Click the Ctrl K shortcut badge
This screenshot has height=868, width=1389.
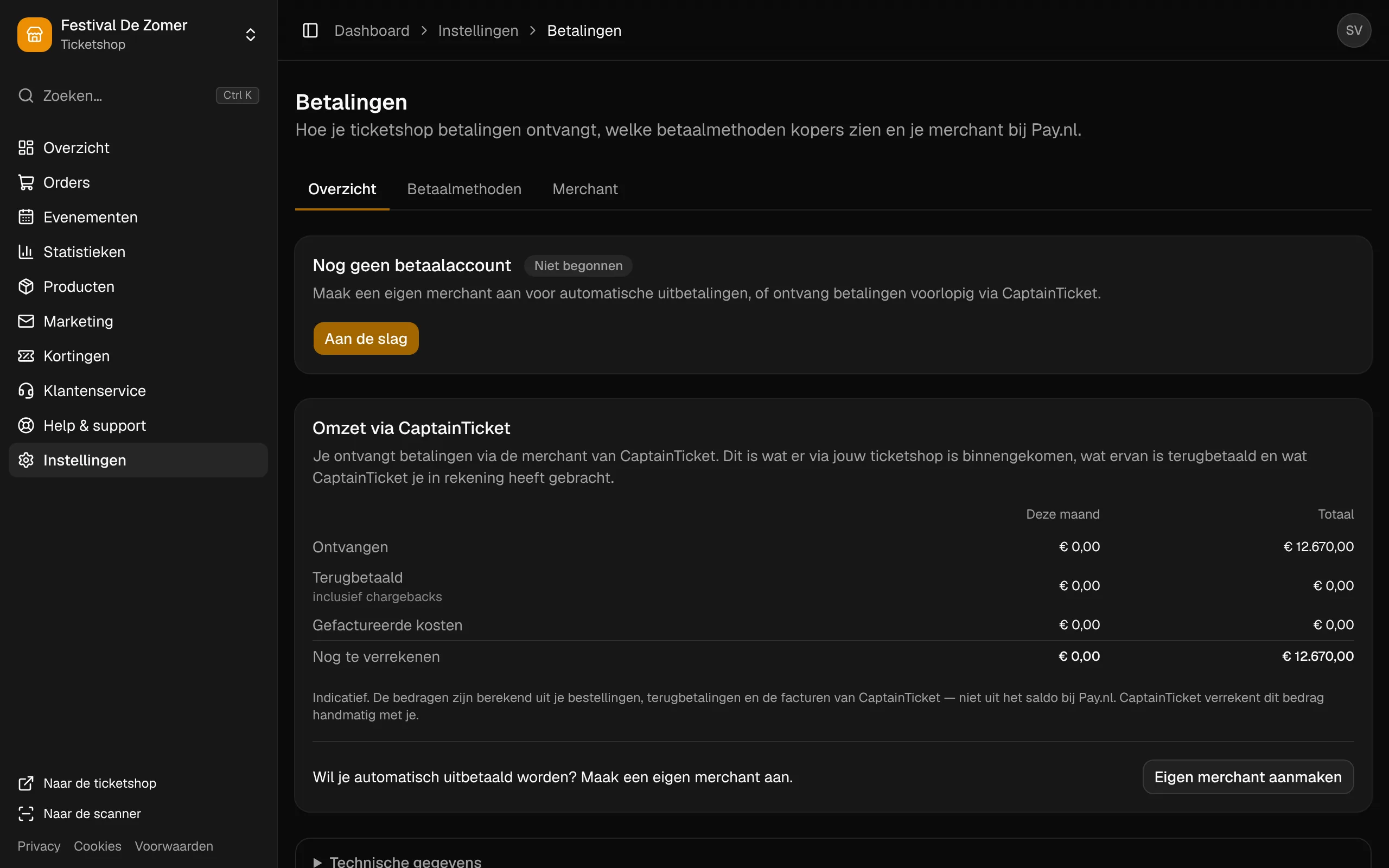click(237, 95)
